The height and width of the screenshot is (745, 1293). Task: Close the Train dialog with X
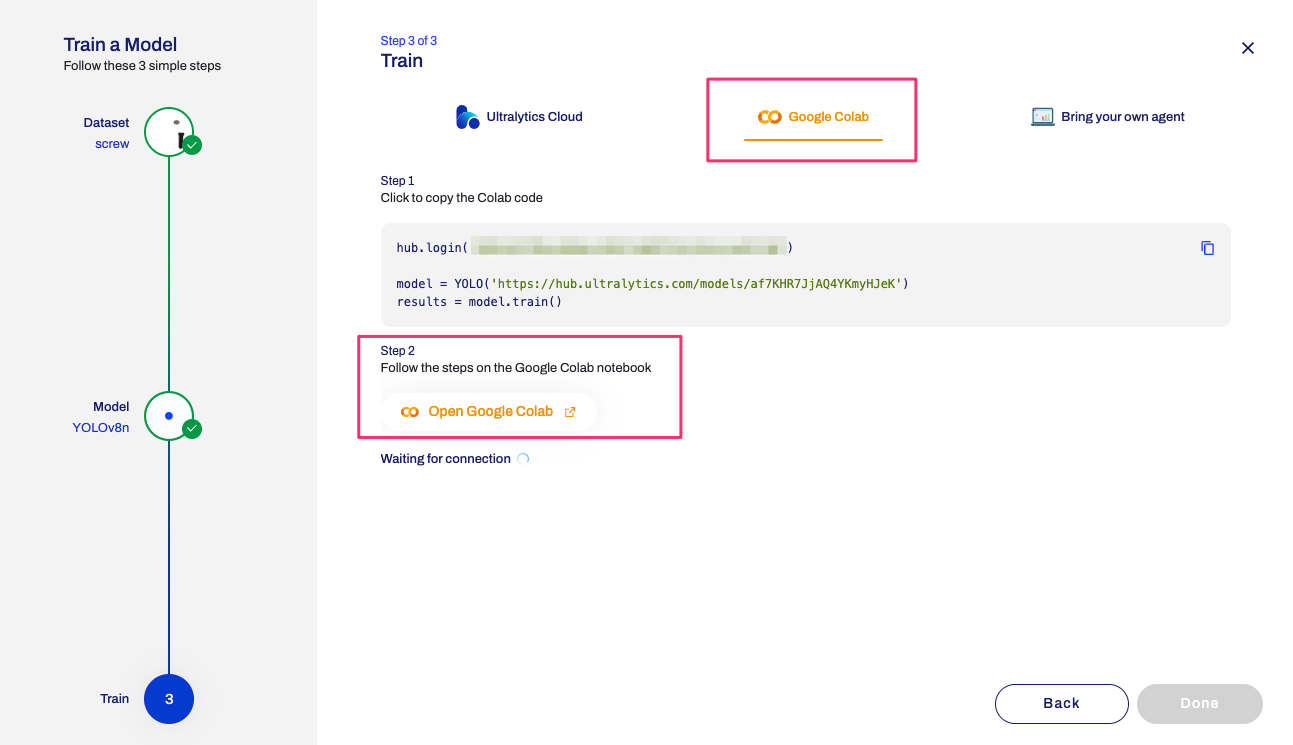1247,48
